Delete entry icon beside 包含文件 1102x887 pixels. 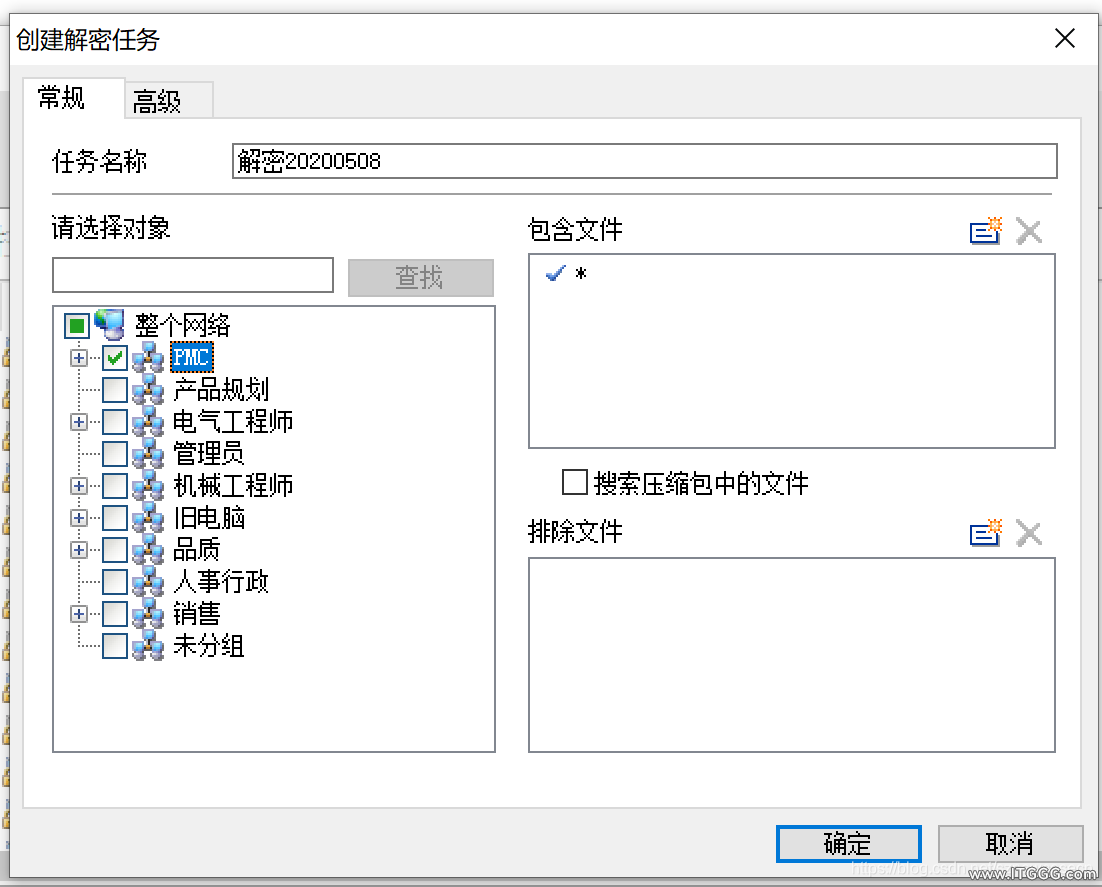pos(1029,231)
